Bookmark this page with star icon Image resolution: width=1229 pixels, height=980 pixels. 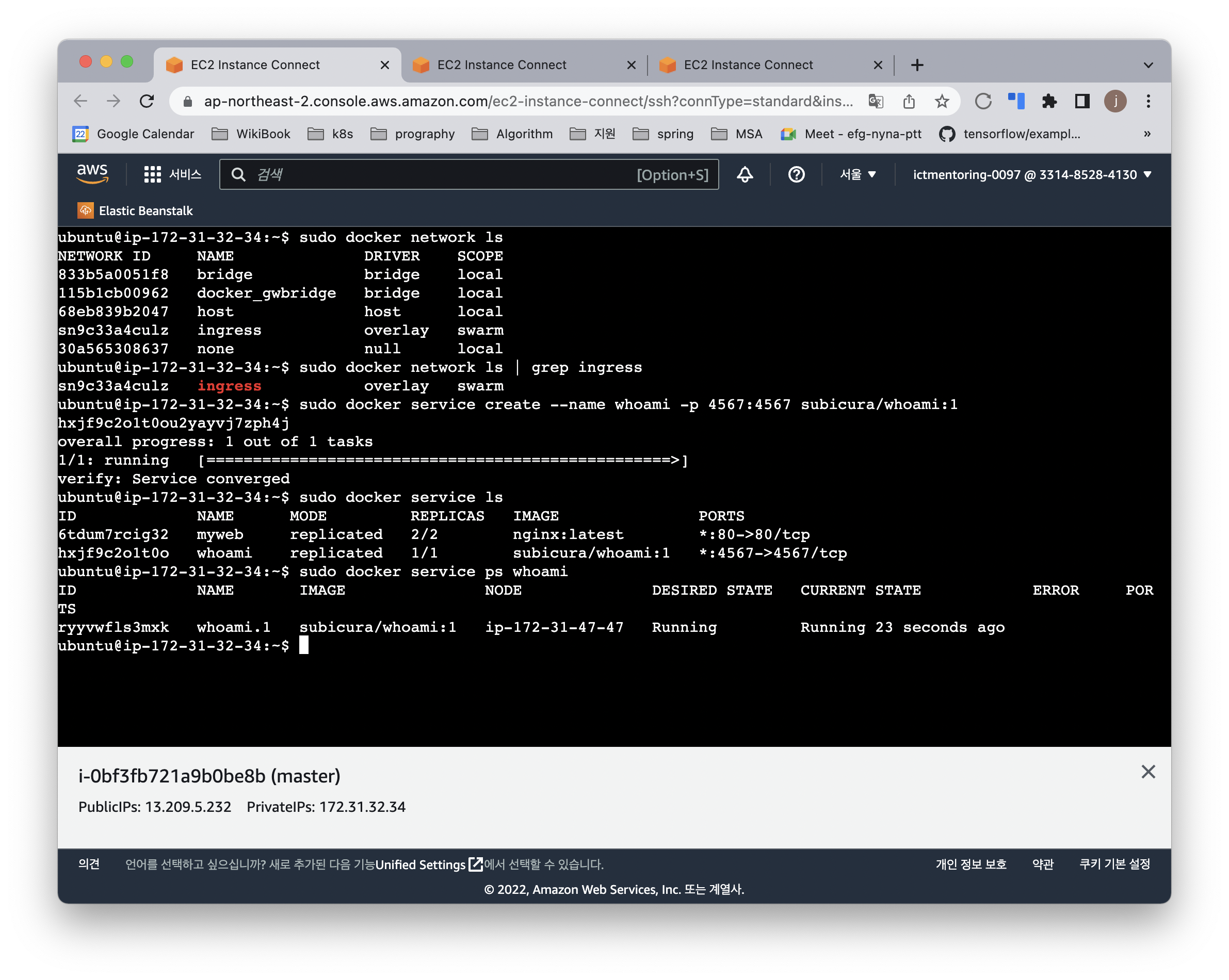[942, 102]
